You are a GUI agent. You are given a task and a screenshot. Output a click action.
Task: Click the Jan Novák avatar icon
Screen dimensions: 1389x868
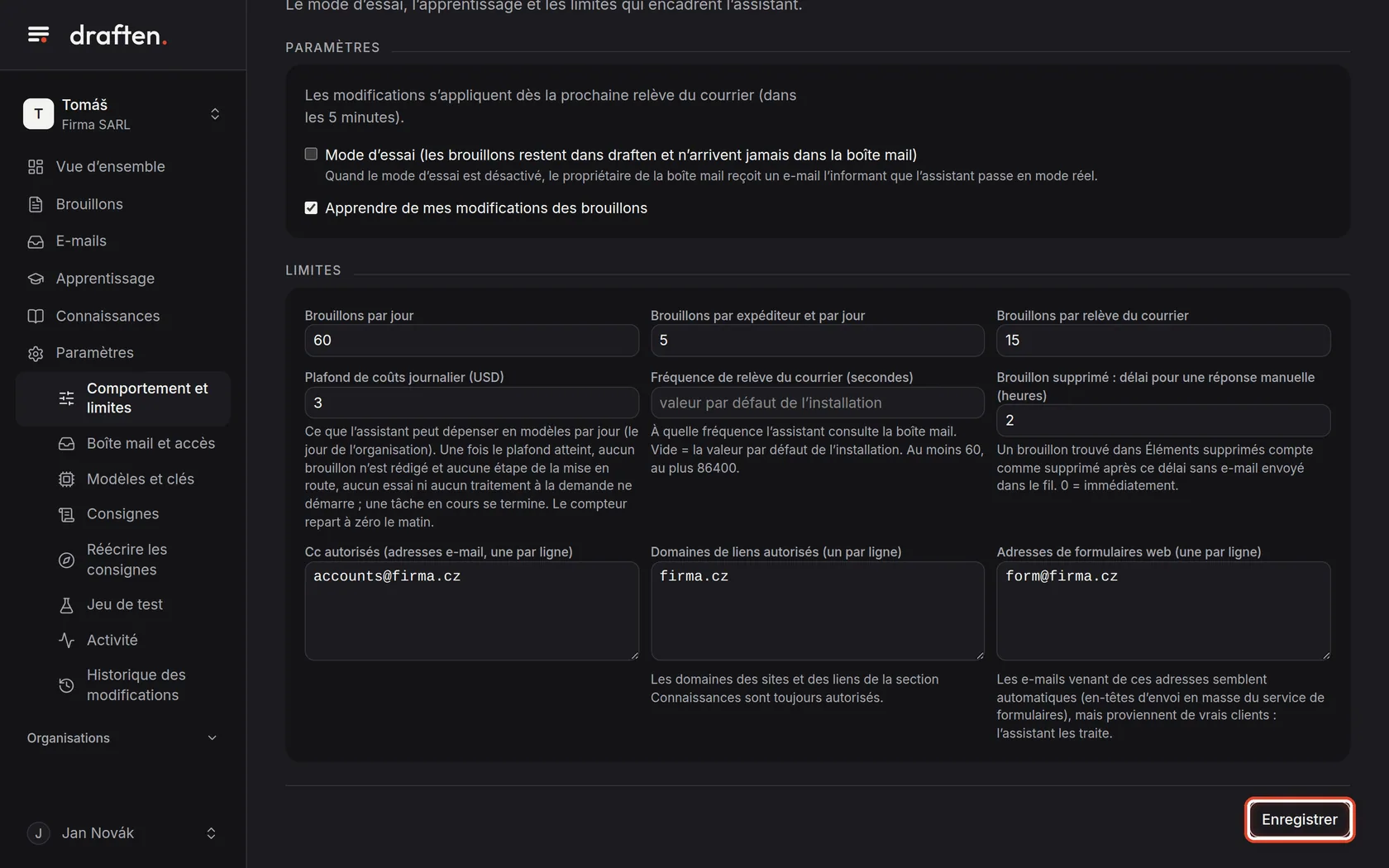coord(38,833)
